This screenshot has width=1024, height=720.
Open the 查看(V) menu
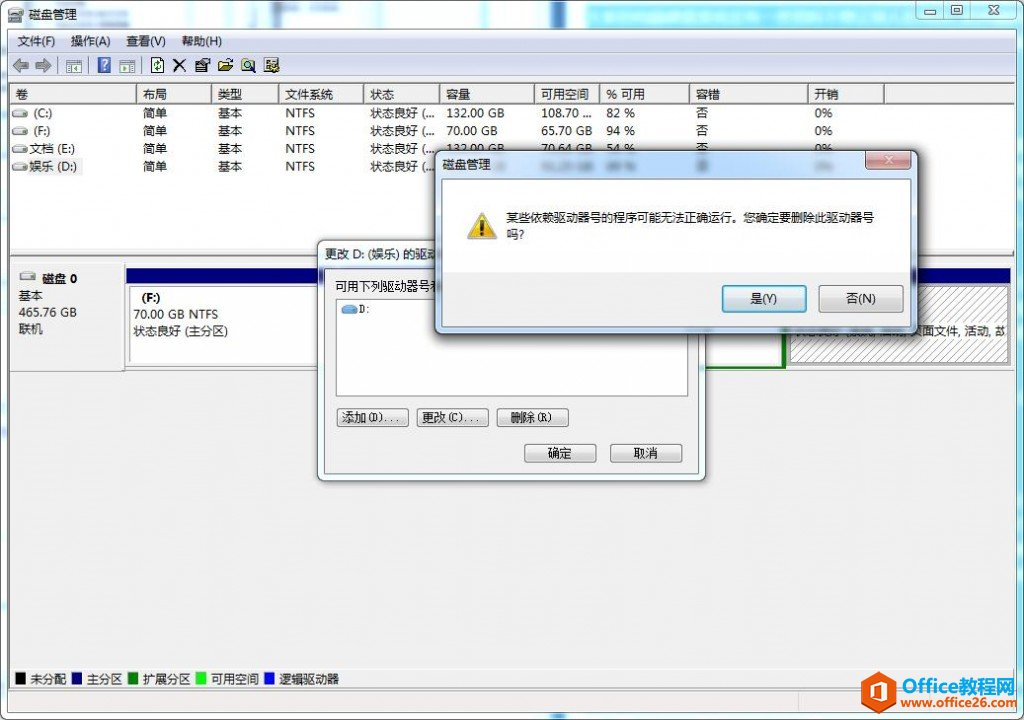(146, 41)
